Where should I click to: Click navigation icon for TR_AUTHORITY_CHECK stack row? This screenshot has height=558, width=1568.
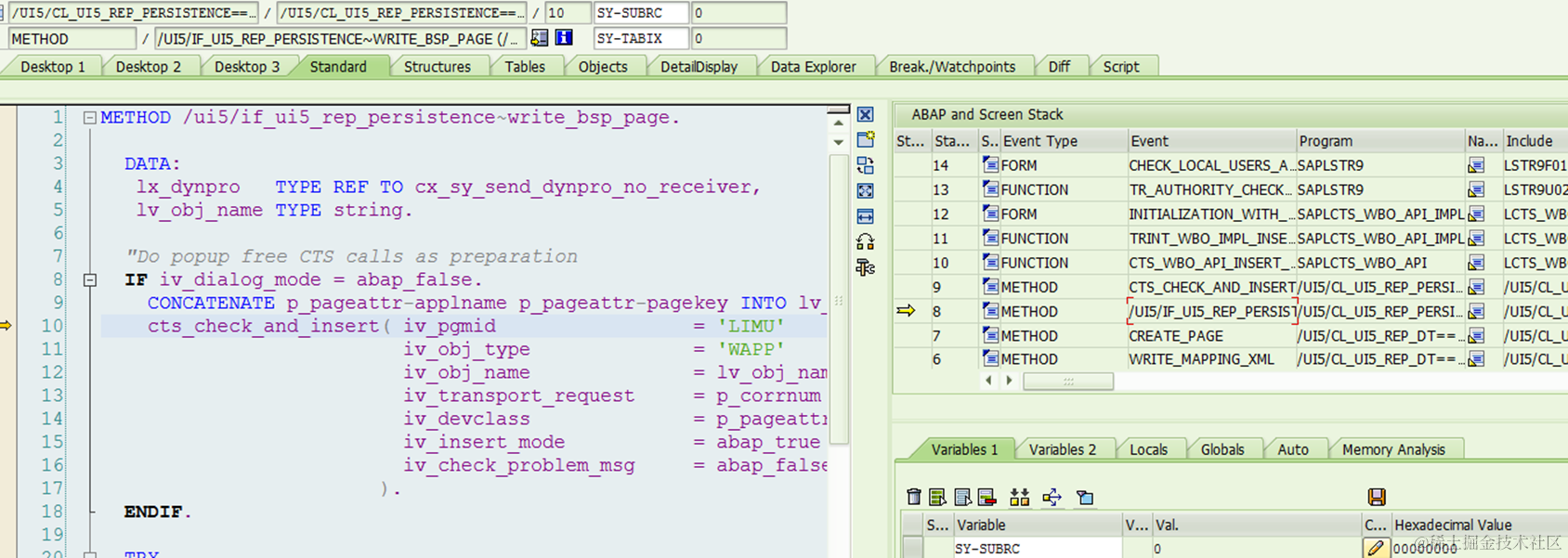1476,189
